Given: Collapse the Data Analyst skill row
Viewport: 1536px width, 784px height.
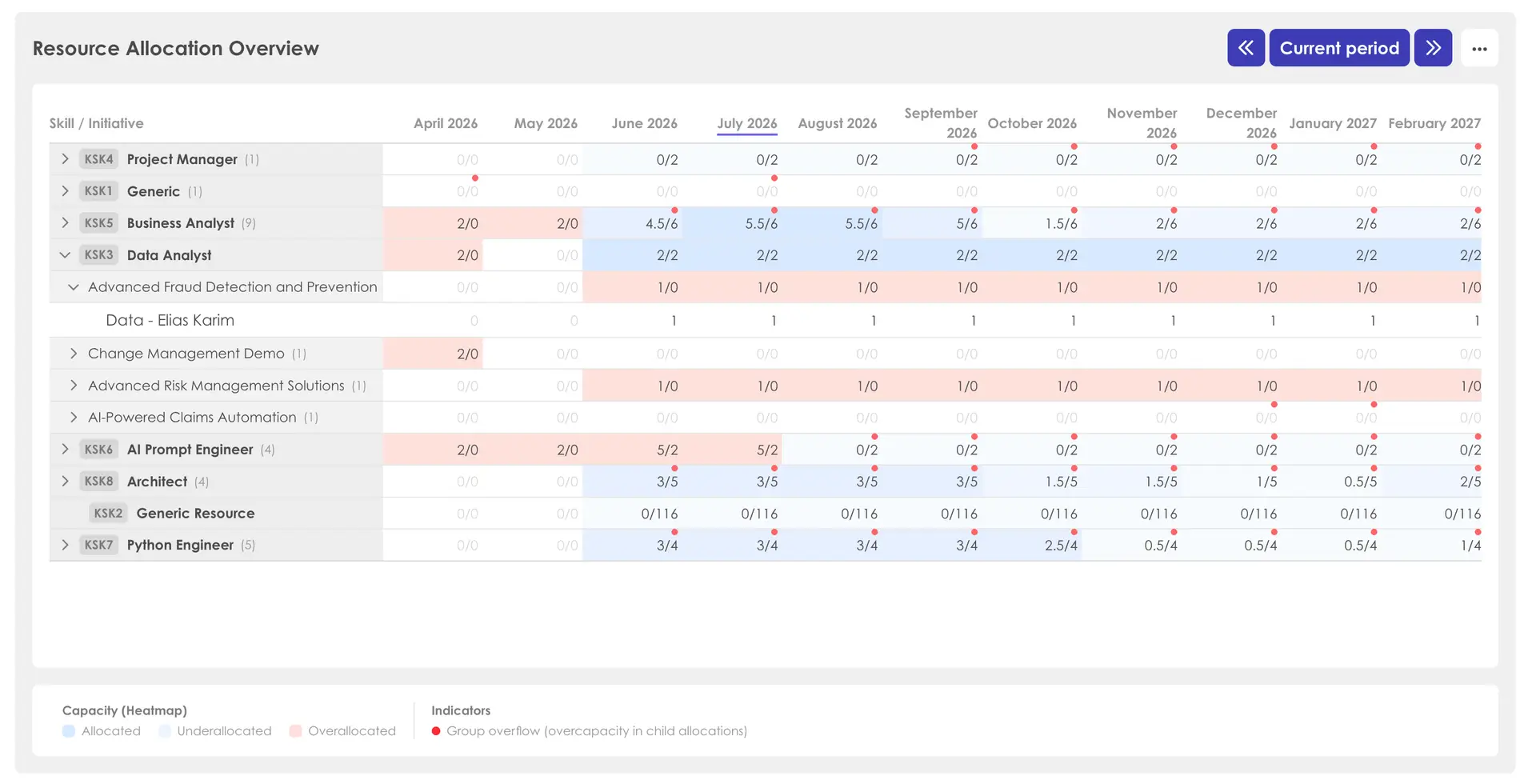Looking at the screenshot, I should tap(65, 255).
